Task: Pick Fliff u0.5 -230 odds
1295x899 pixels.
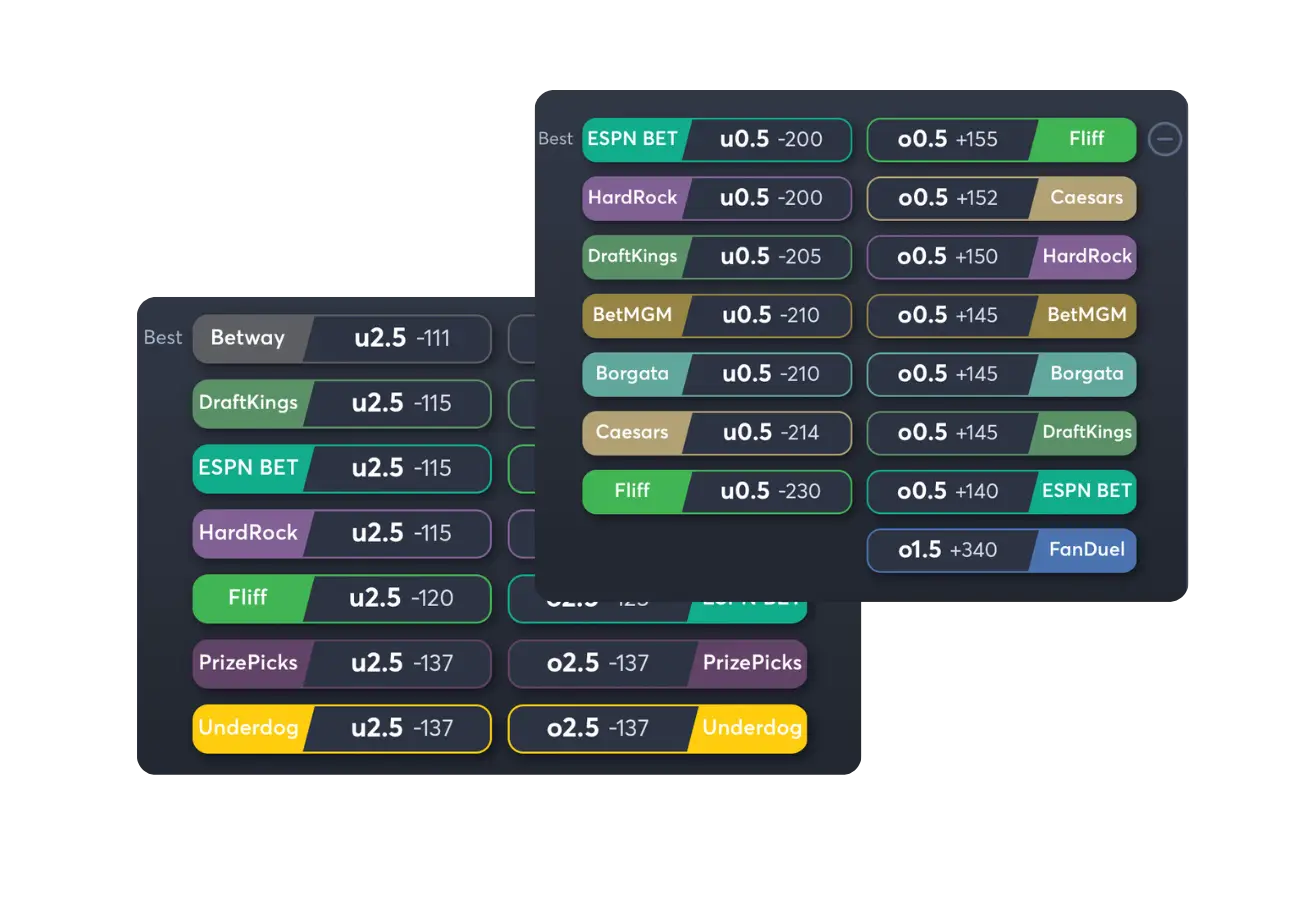Action: coord(717,491)
